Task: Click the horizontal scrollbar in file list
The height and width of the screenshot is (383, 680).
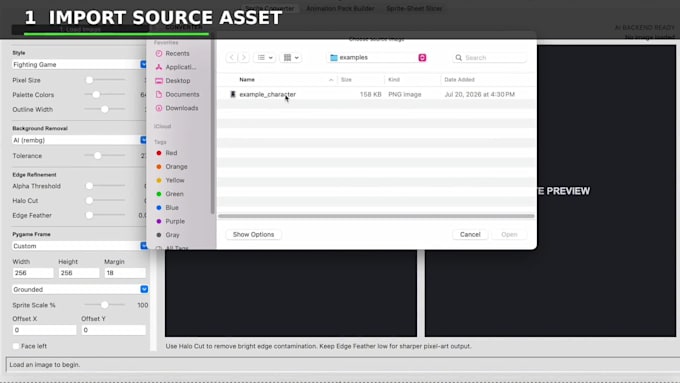Action: 376,216
